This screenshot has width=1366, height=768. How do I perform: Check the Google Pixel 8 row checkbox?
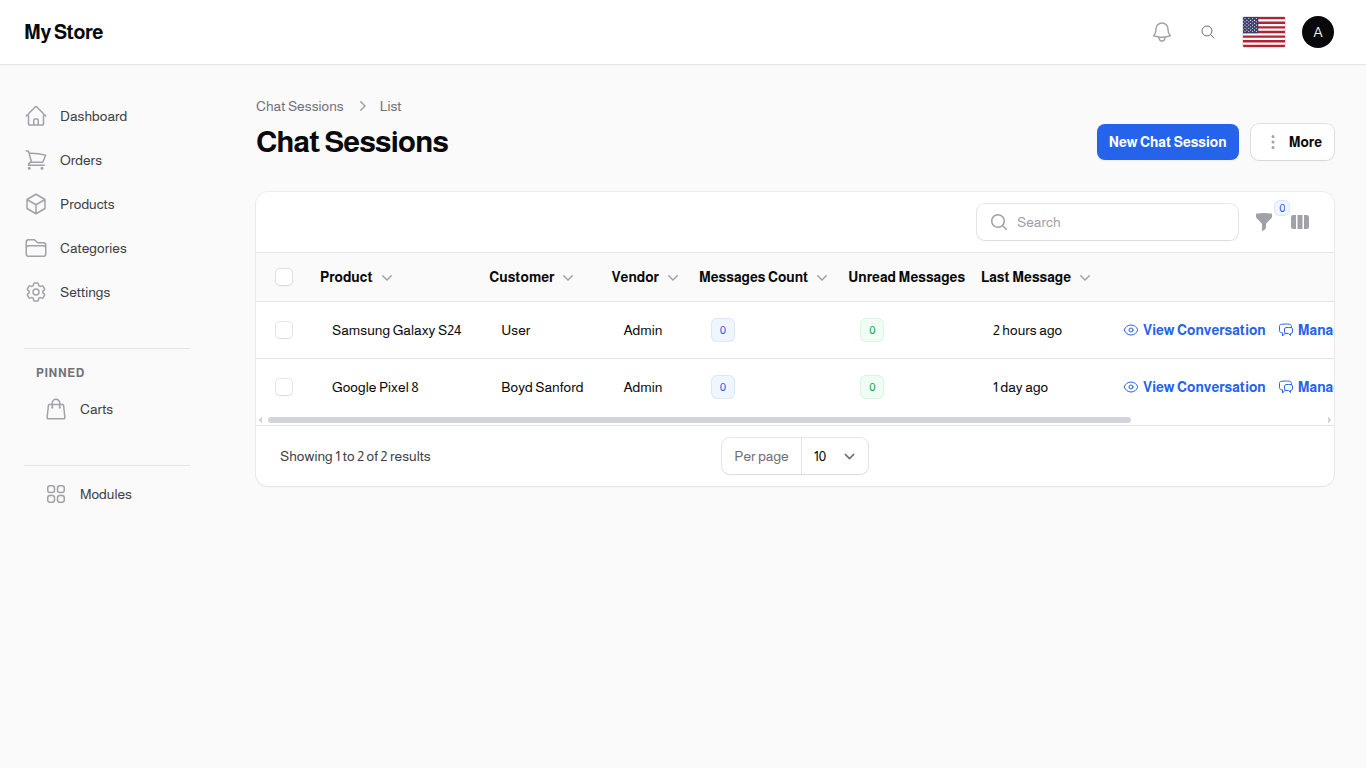coord(284,387)
